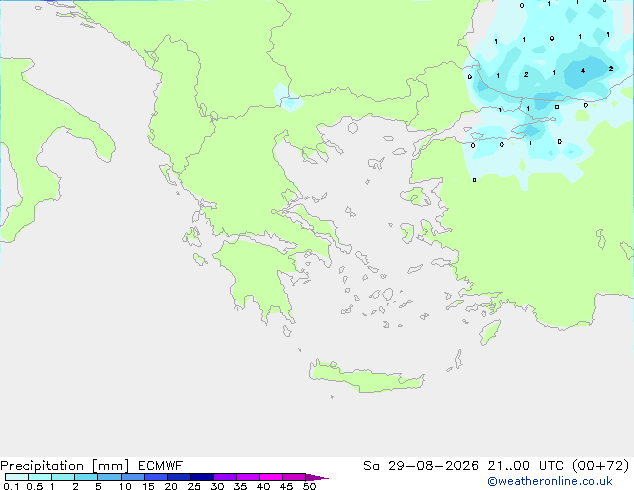Click the 15–20 mm legend color swatch
The image size is (634, 490).
click(x=156, y=477)
